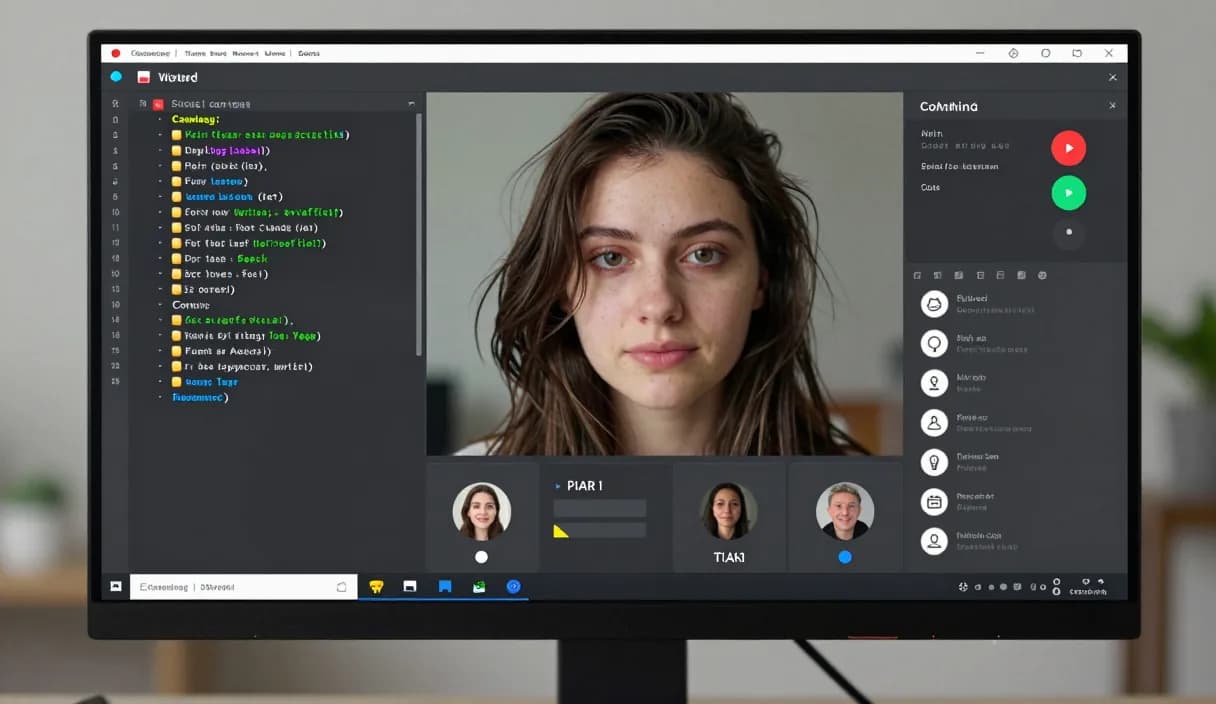The height and width of the screenshot is (704, 1216).
Task: Click the small dark dot button below green button
Action: click(1068, 232)
